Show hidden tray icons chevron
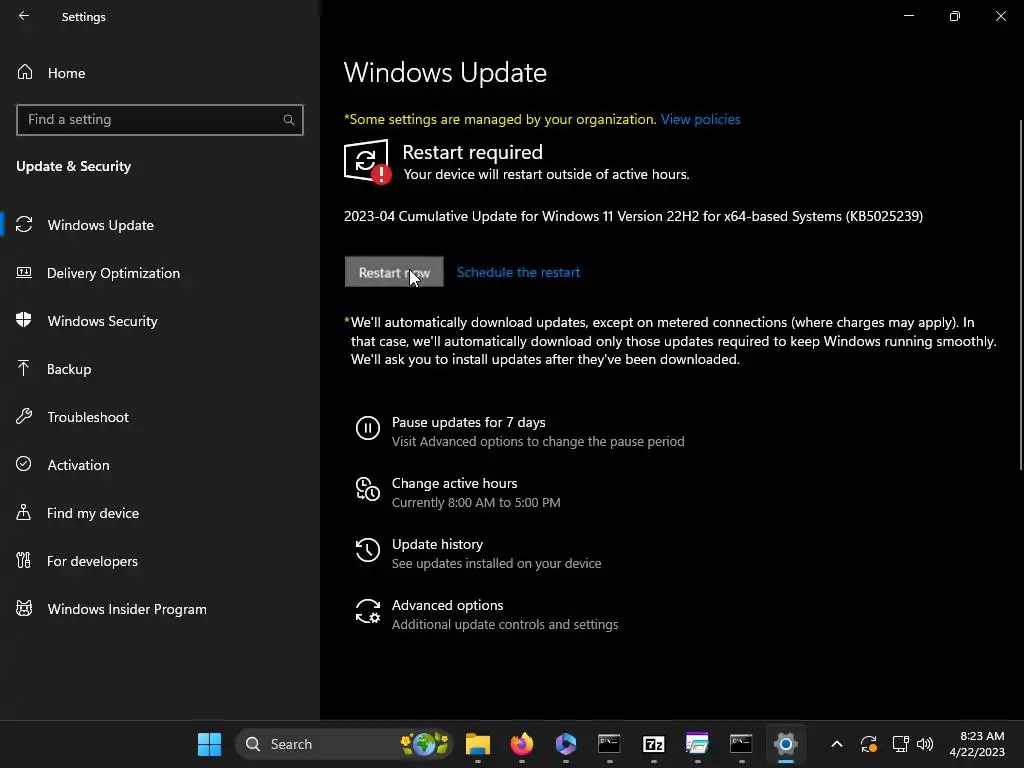 click(x=837, y=744)
